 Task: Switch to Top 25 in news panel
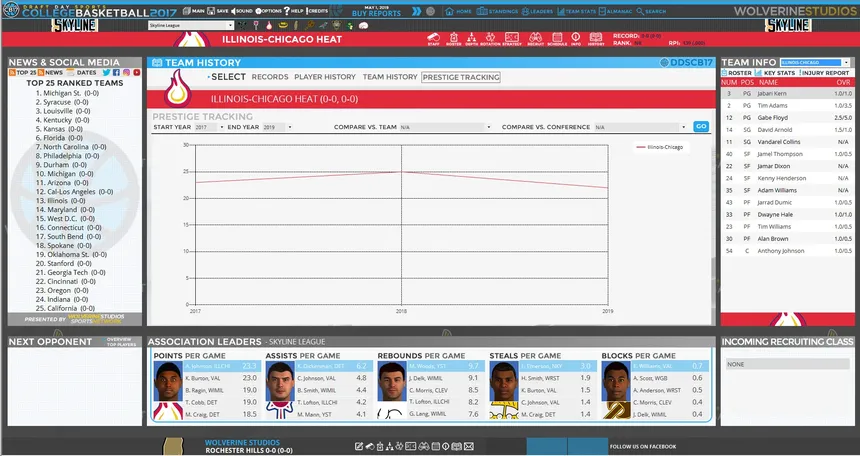point(22,72)
